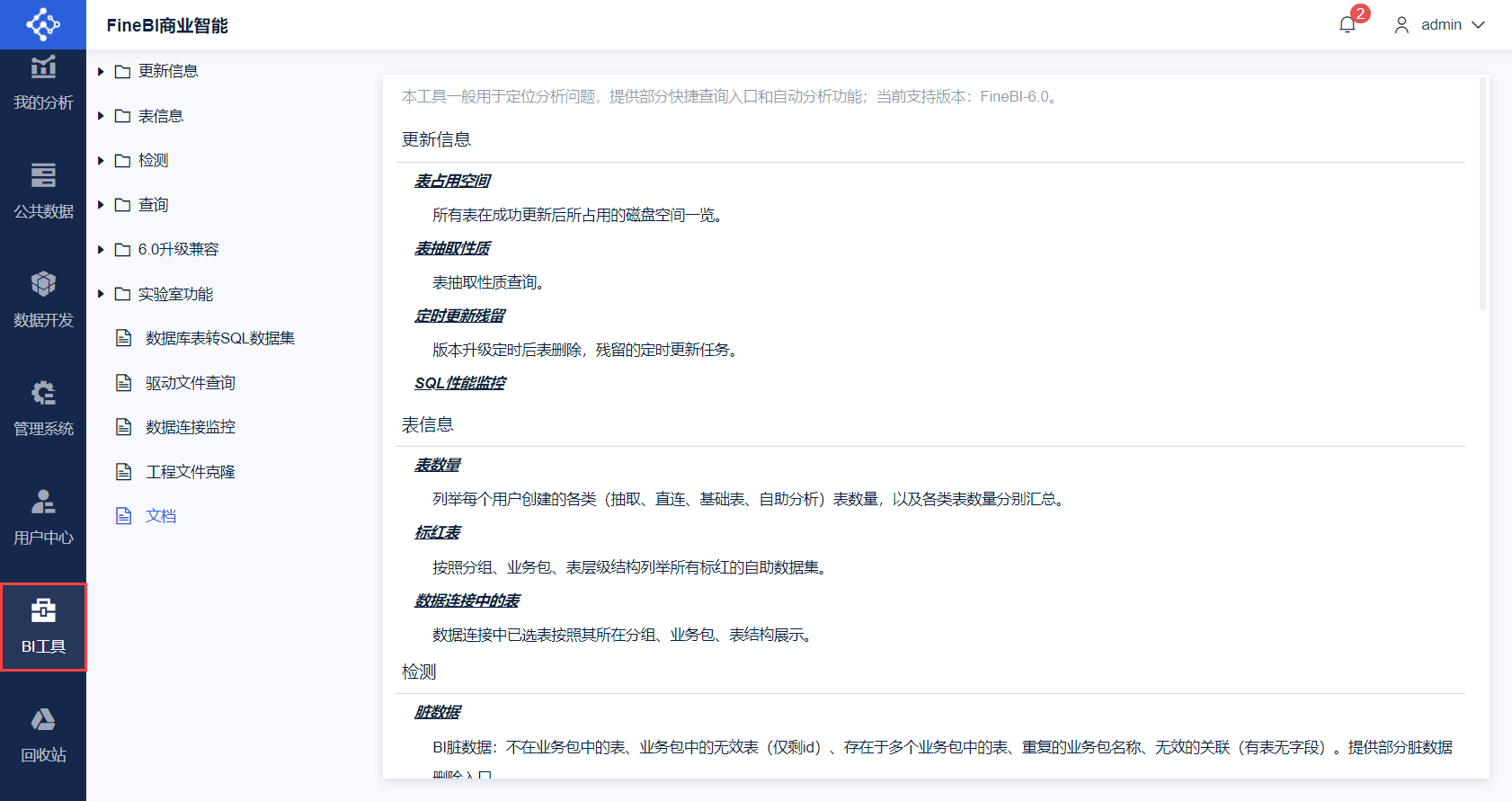Select the 检测 tree item label
This screenshot has width=1512, height=801.
154,160
